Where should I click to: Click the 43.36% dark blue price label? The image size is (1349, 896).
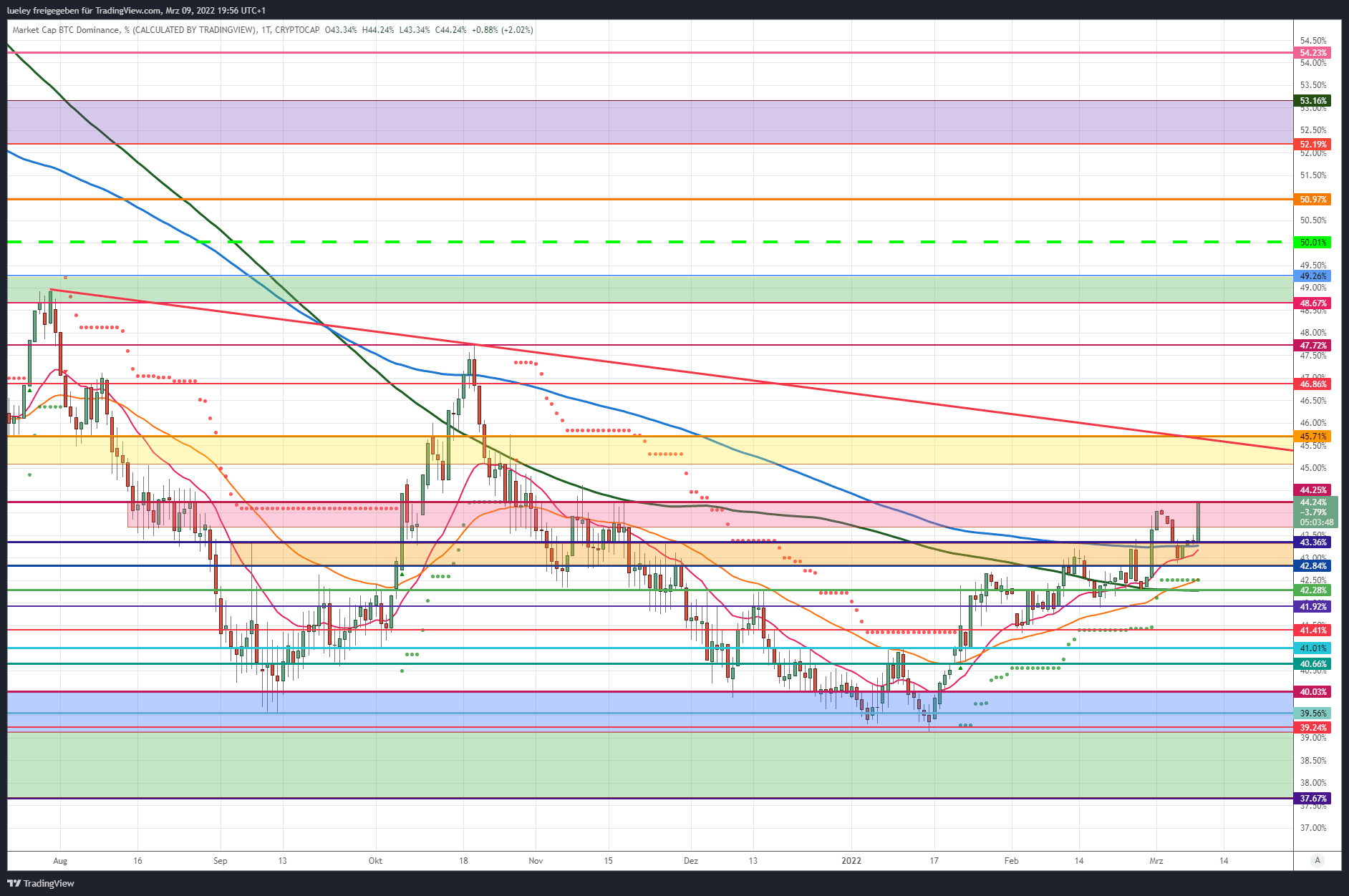1312,542
